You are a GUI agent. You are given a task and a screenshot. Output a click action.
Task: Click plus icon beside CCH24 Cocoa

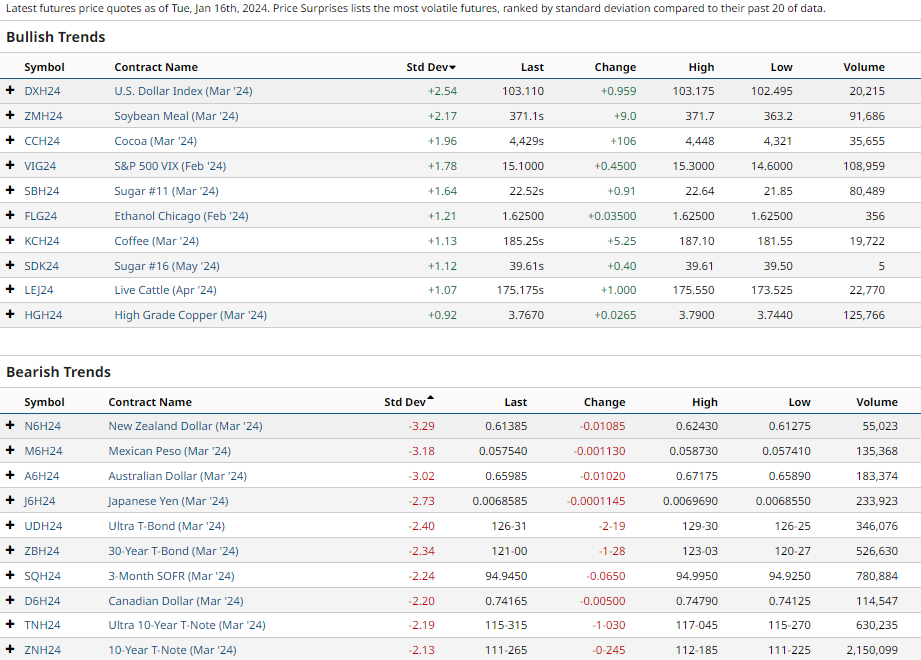pyautogui.click(x=10, y=141)
